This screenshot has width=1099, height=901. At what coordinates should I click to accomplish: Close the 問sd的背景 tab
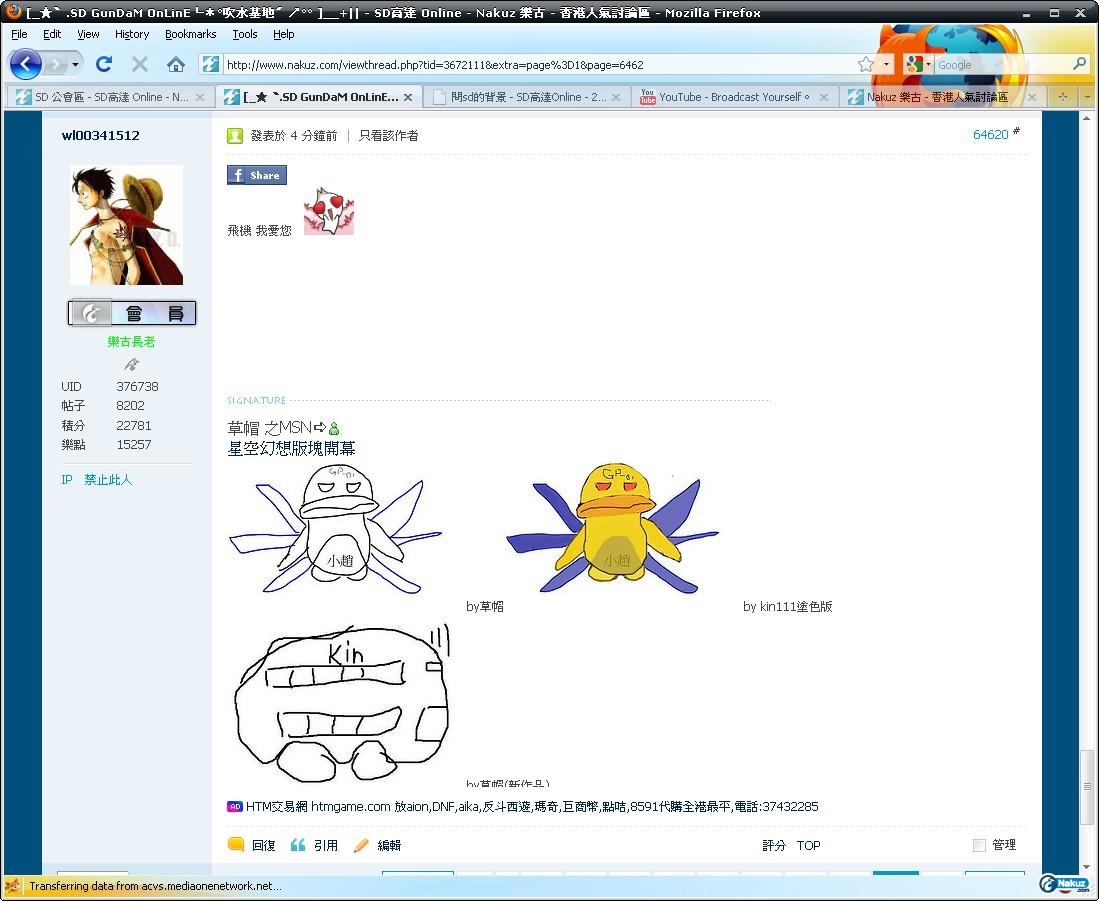tap(616, 97)
